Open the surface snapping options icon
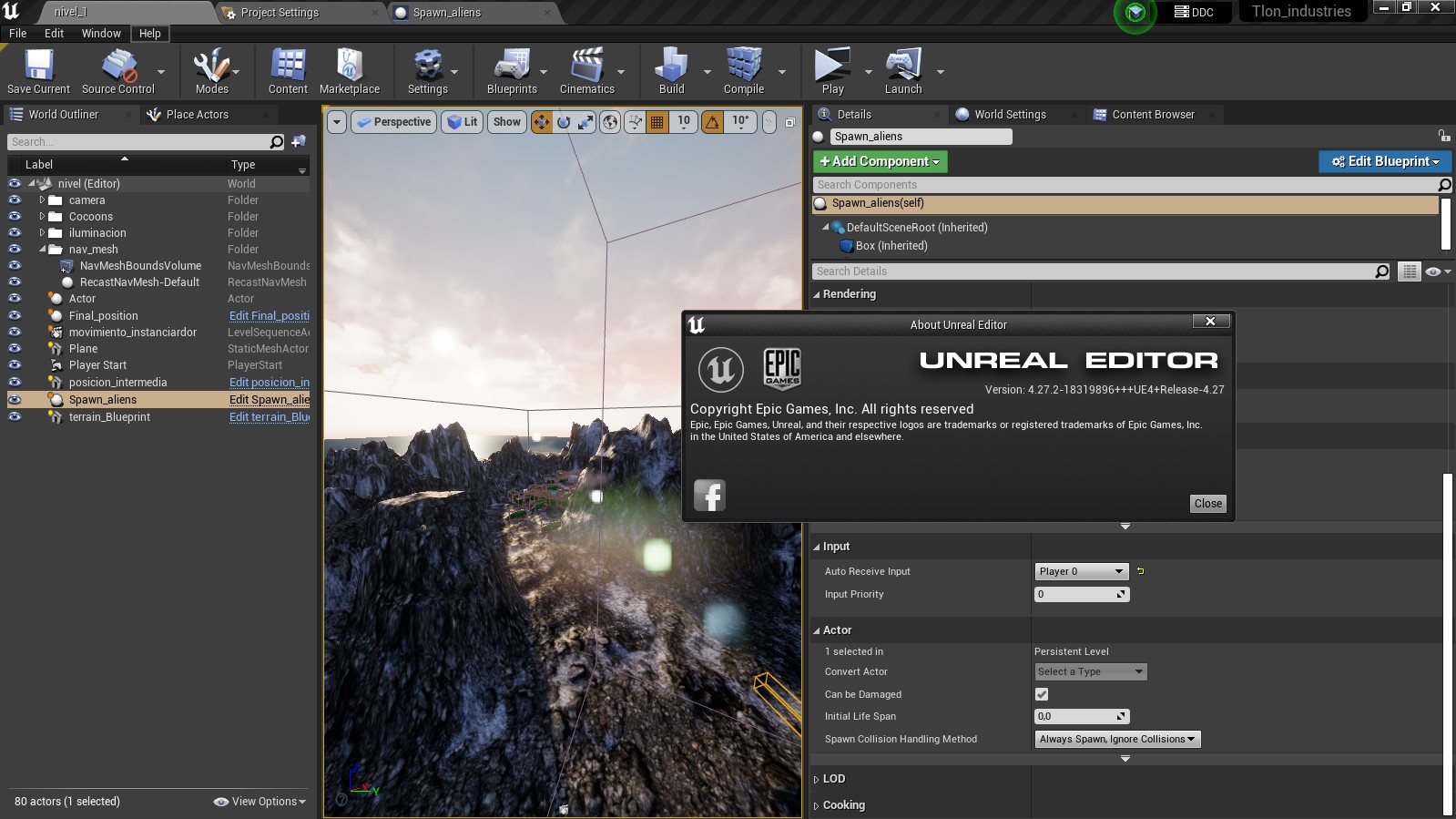 coord(635,122)
